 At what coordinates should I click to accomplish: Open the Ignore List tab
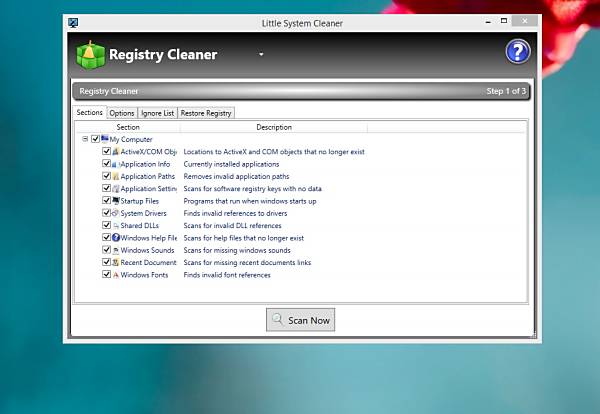click(x=157, y=113)
